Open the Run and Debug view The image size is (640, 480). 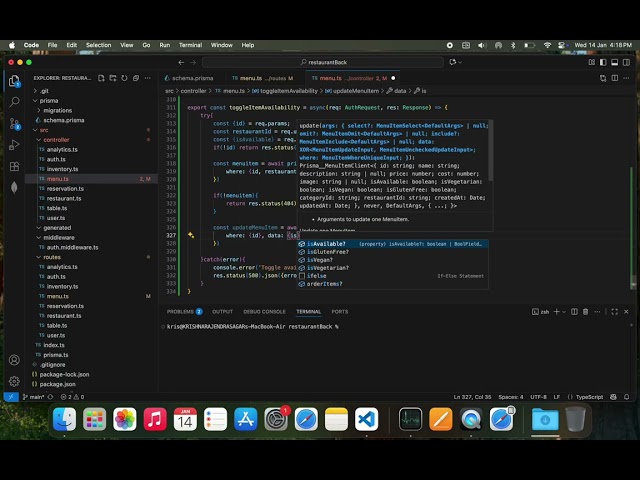(x=14, y=145)
